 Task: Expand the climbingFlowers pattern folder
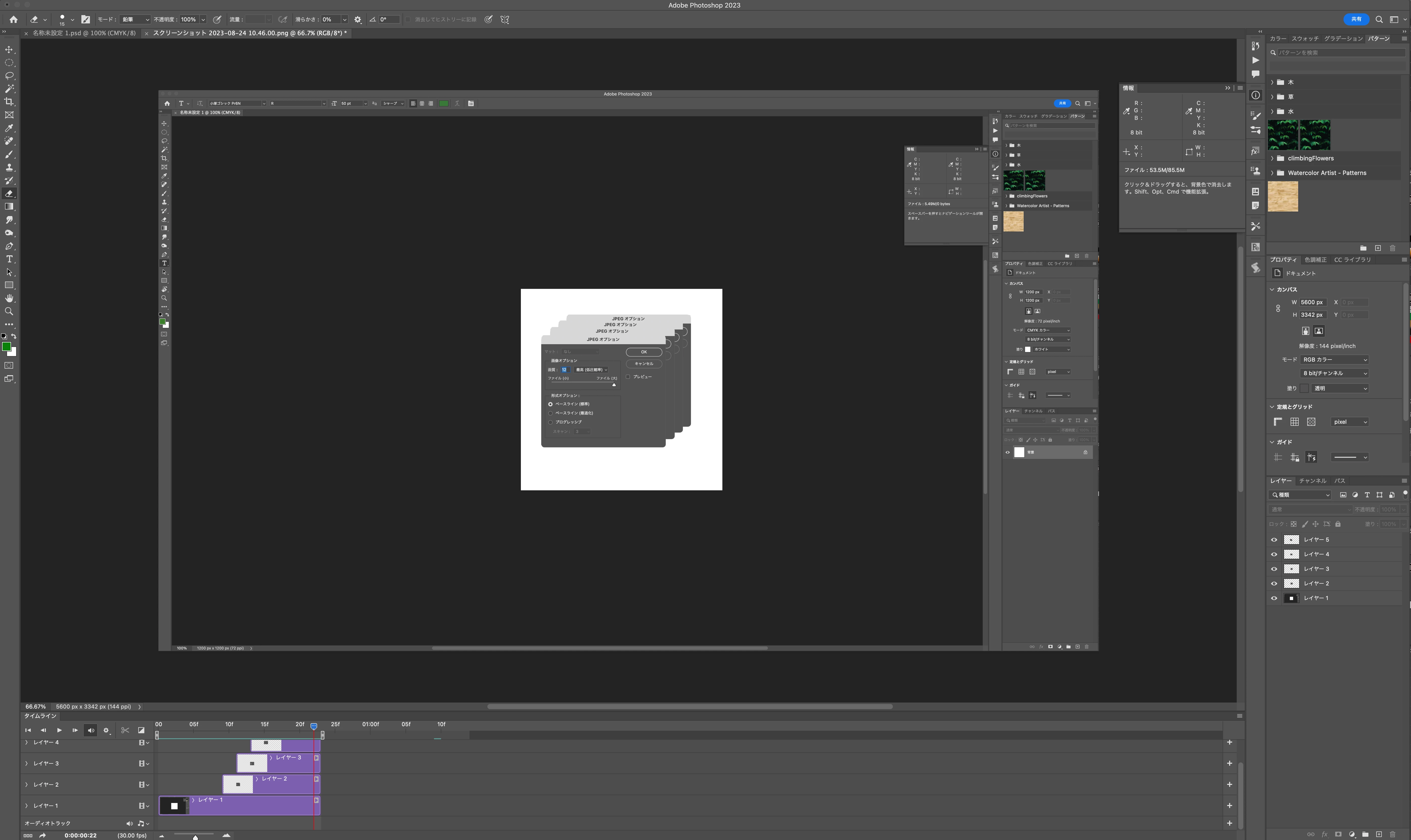(x=1272, y=158)
